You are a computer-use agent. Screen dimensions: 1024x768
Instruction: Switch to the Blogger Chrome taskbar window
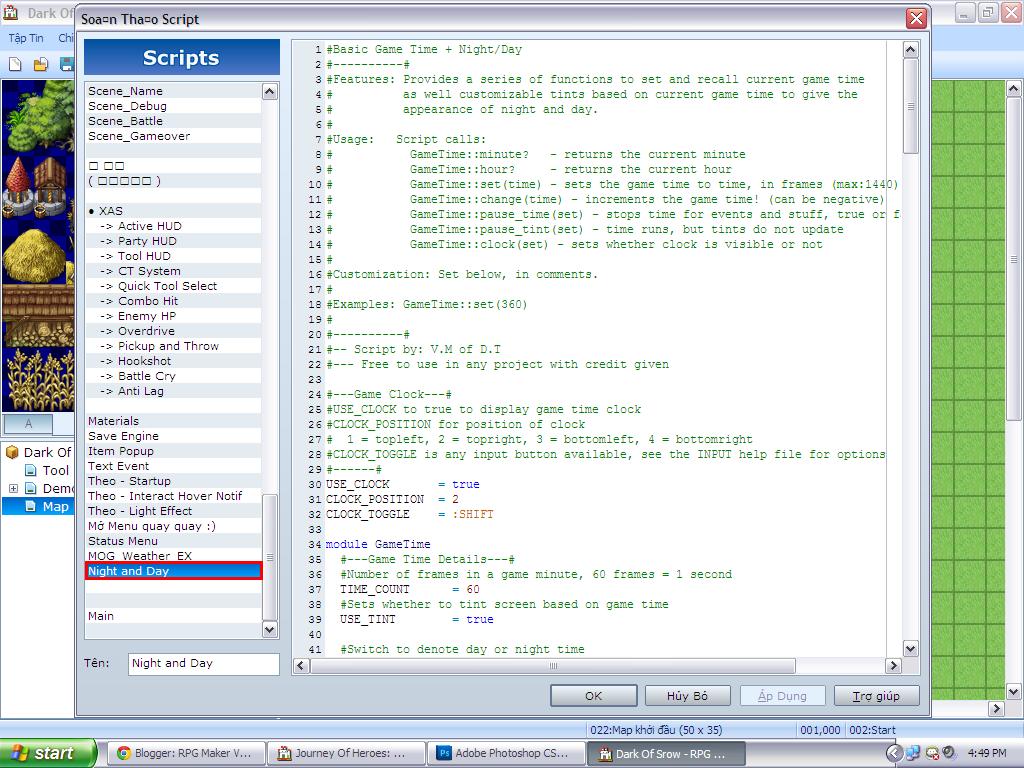(186, 753)
